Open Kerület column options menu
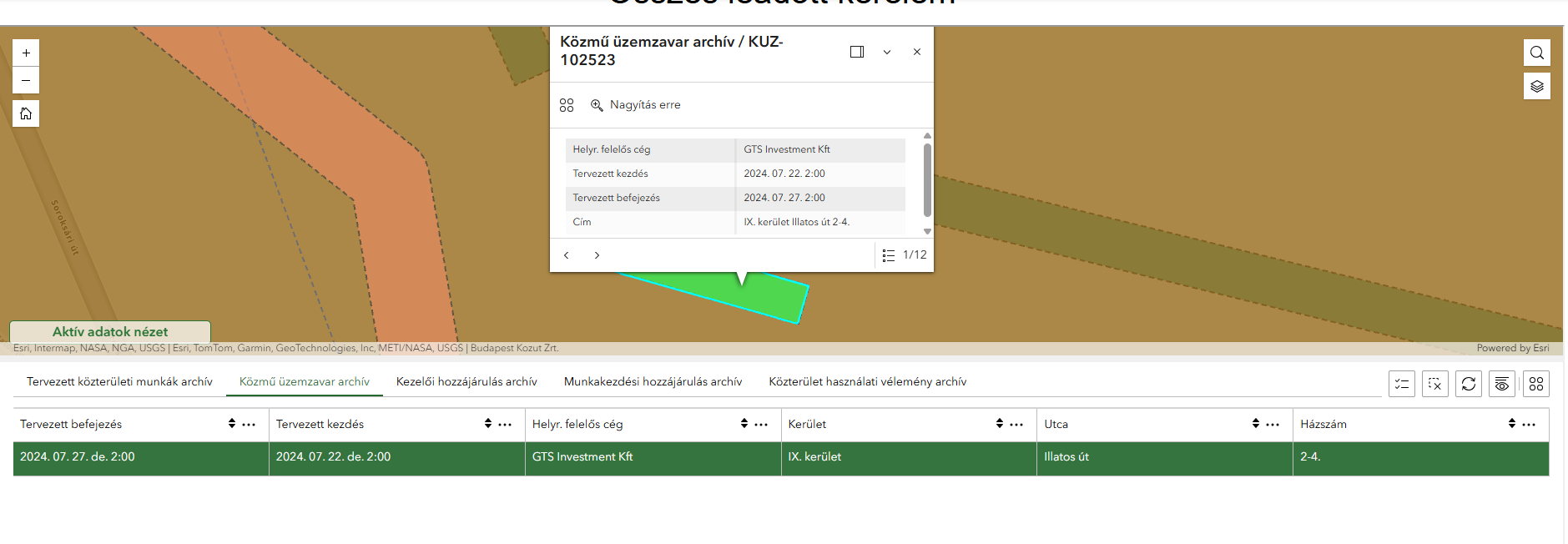Image resolution: width=1568 pixels, height=544 pixels. (1016, 425)
